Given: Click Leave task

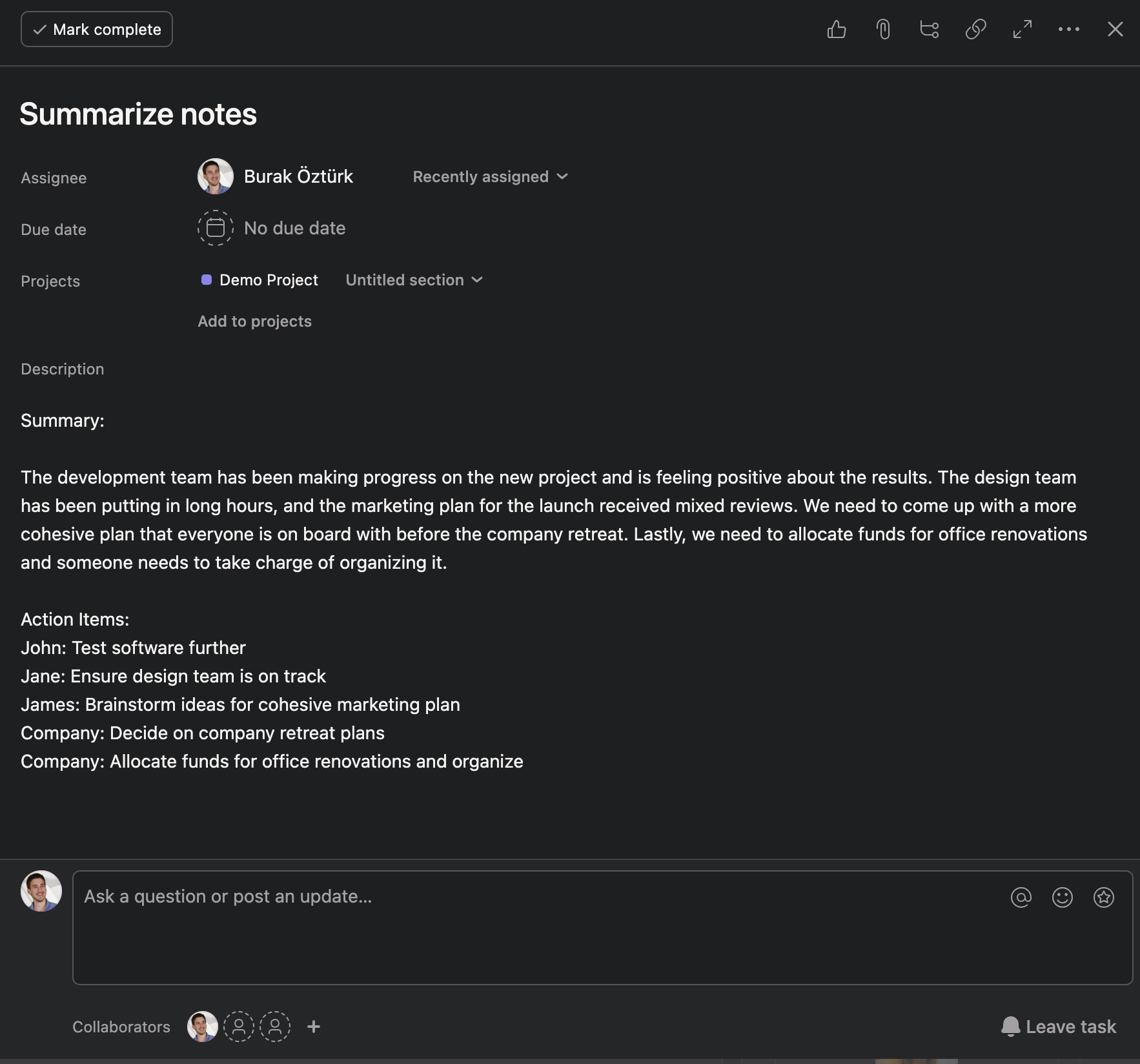Looking at the screenshot, I should (x=1059, y=1027).
